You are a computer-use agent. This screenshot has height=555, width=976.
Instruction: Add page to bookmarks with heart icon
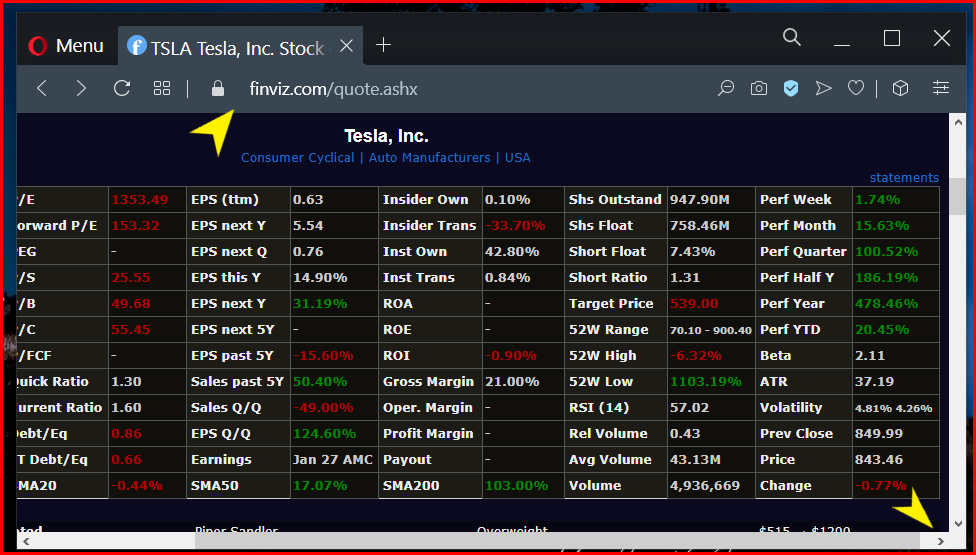(x=856, y=88)
